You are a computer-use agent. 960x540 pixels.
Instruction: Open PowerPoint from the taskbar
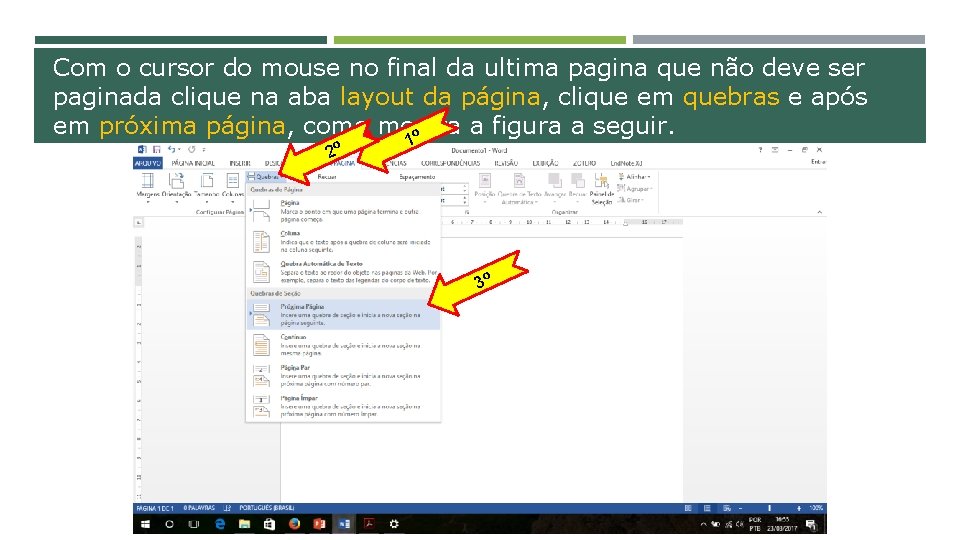(x=319, y=524)
